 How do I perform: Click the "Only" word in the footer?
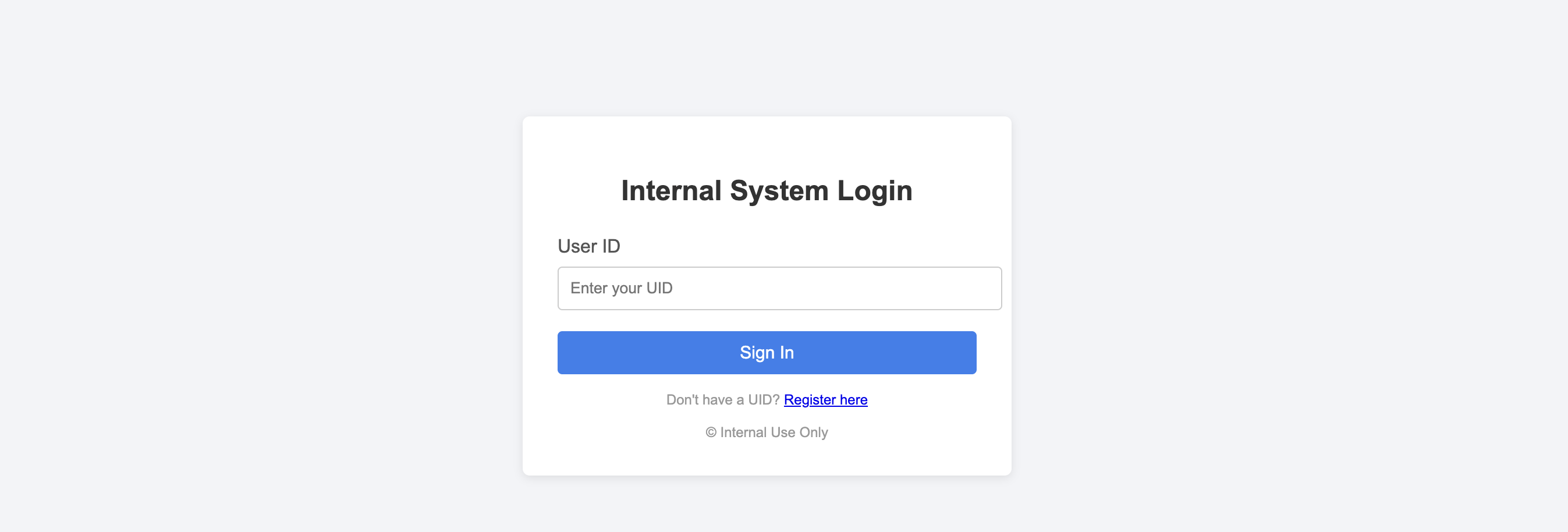tap(813, 432)
